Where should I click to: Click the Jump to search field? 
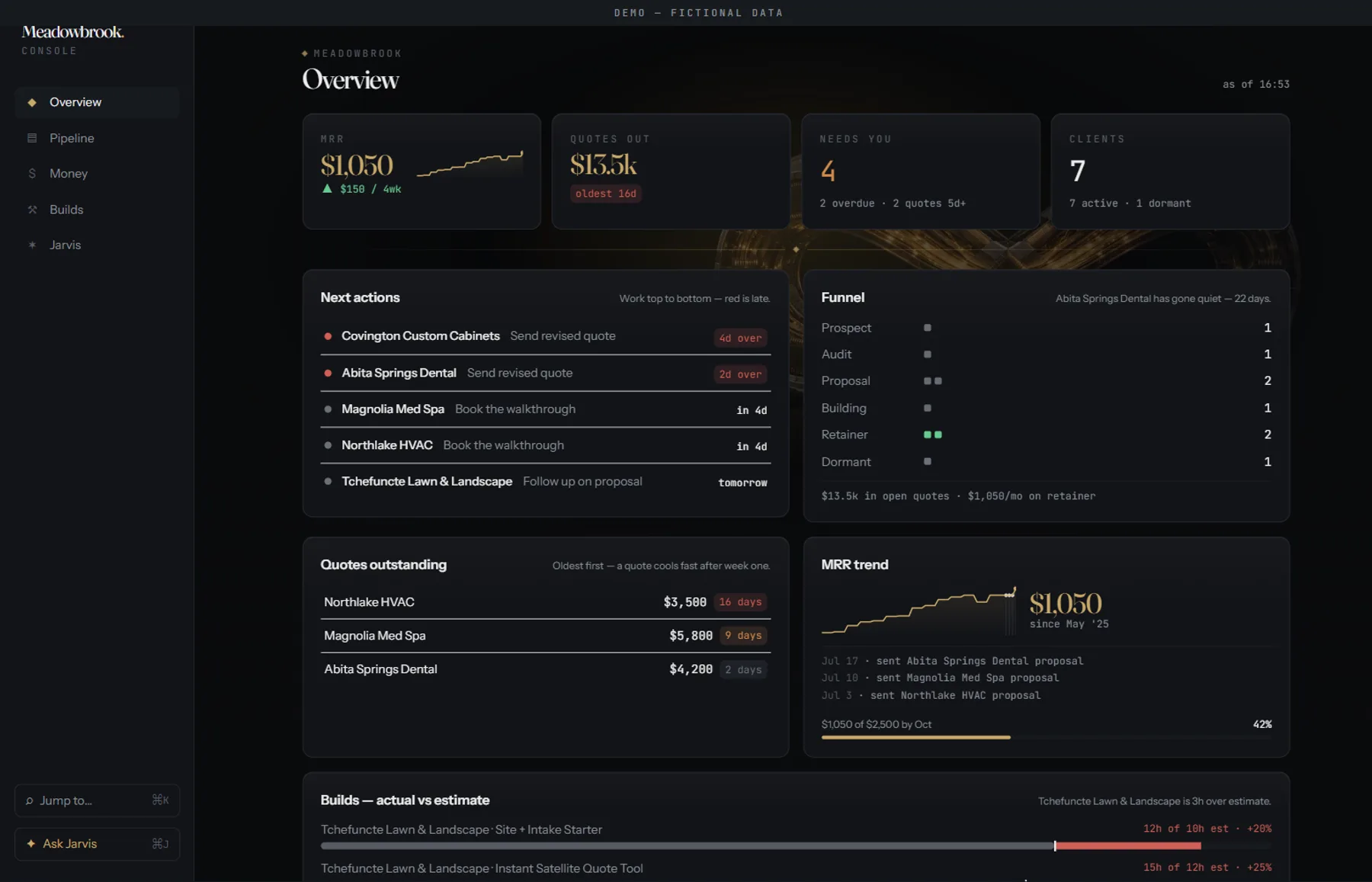[x=97, y=800]
